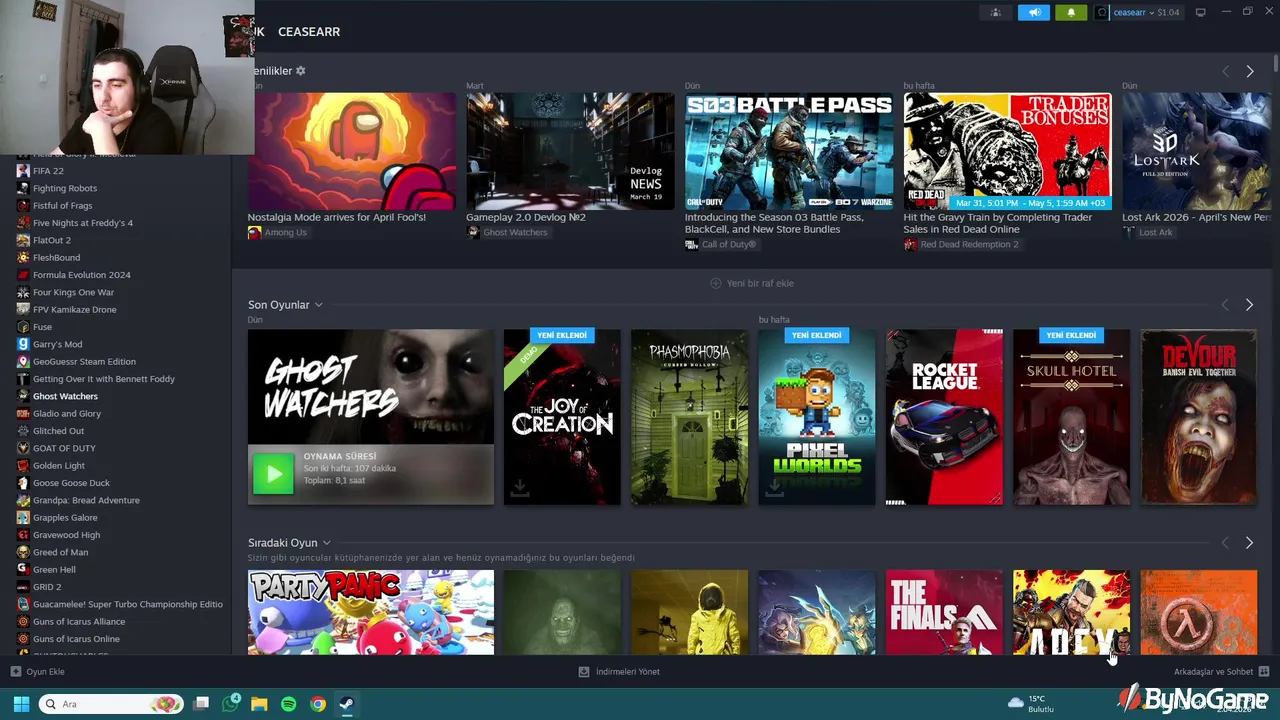Go to next news items with right arrow
Screen dimensions: 1280x720
(1249, 71)
